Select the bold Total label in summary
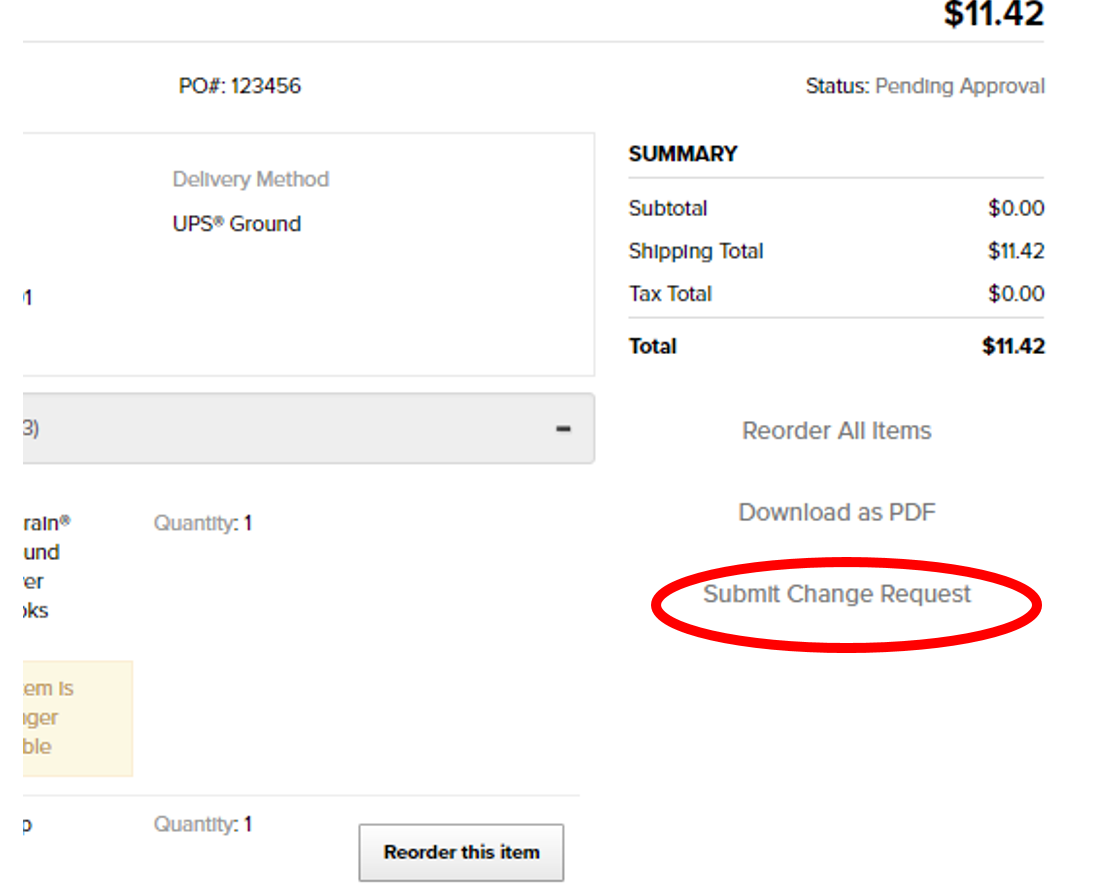The height and width of the screenshot is (886, 1103). [653, 346]
